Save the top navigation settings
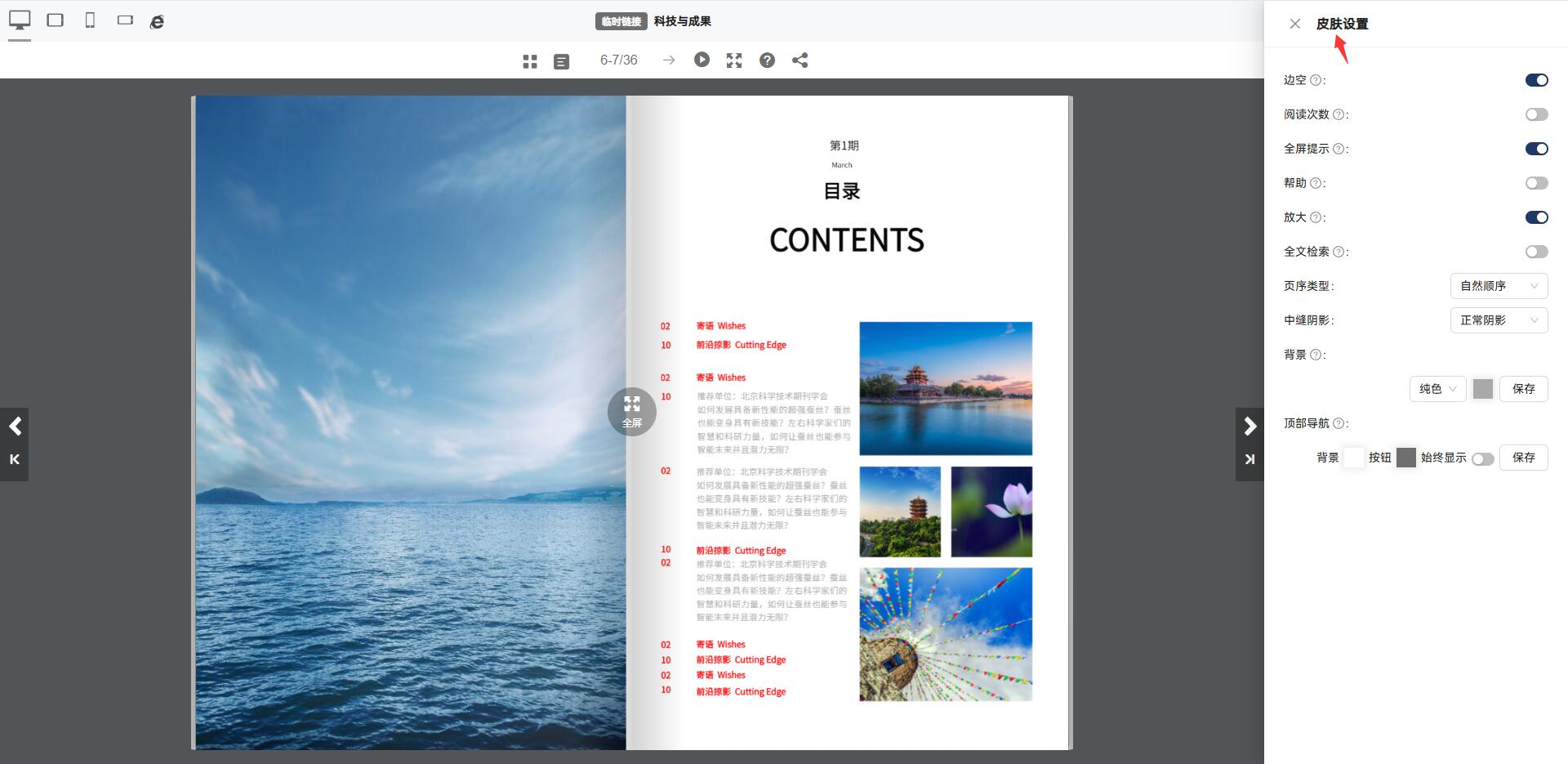 1523,458
